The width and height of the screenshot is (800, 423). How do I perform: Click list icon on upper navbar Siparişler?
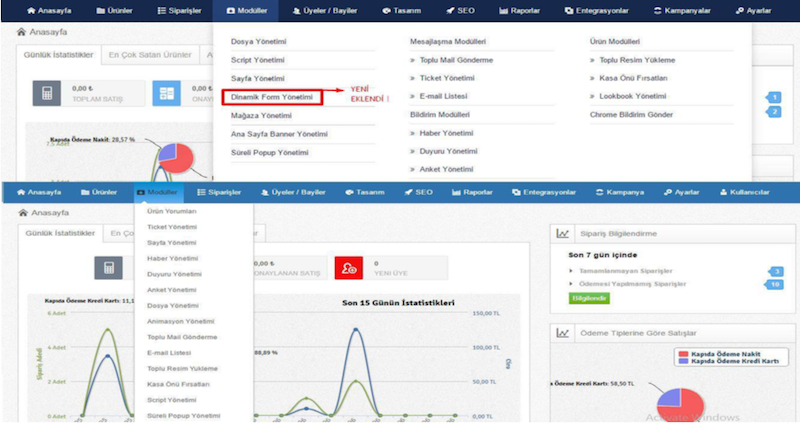161,11
